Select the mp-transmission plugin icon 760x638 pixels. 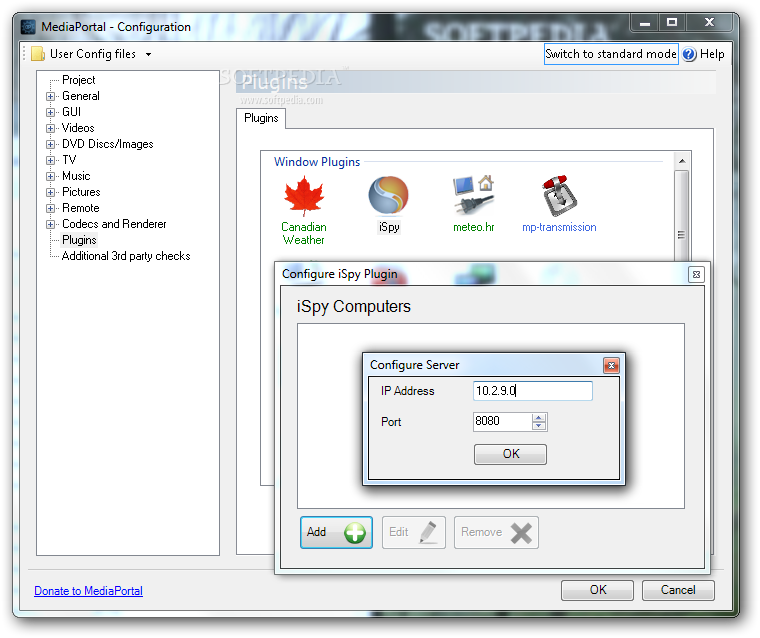[x=559, y=195]
